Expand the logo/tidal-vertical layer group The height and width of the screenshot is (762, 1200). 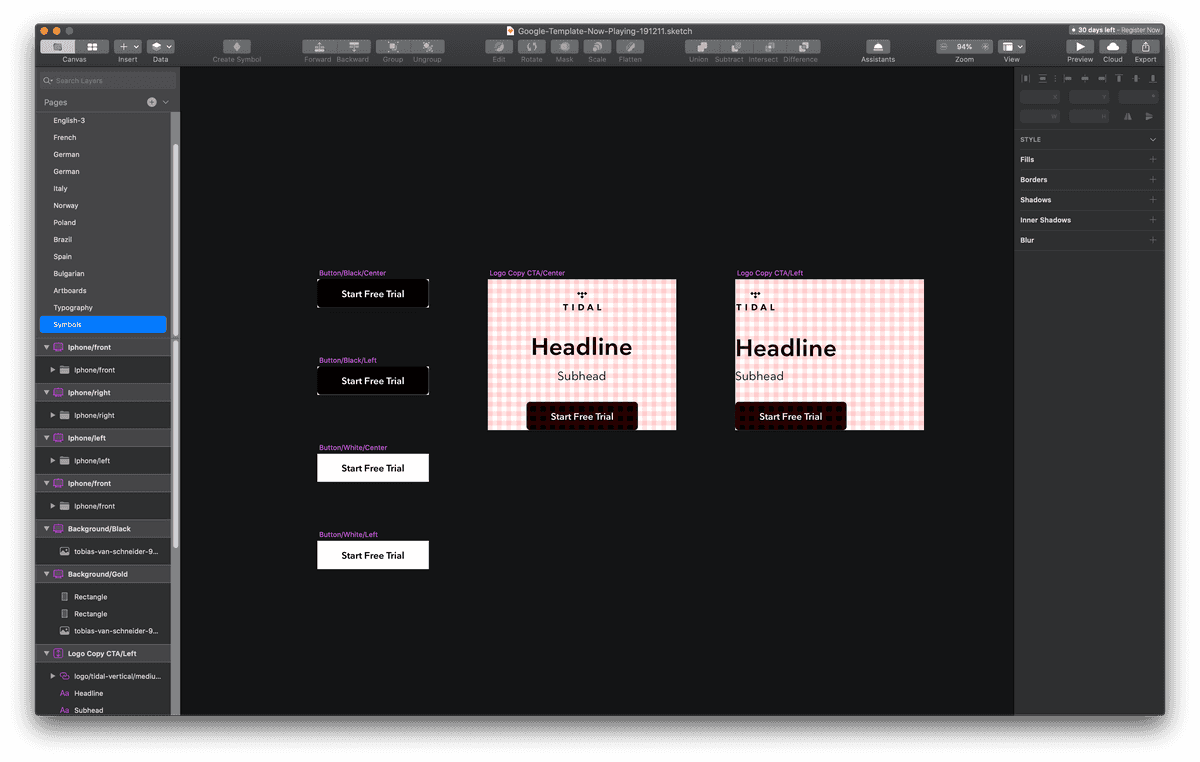pyautogui.click(x=53, y=676)
